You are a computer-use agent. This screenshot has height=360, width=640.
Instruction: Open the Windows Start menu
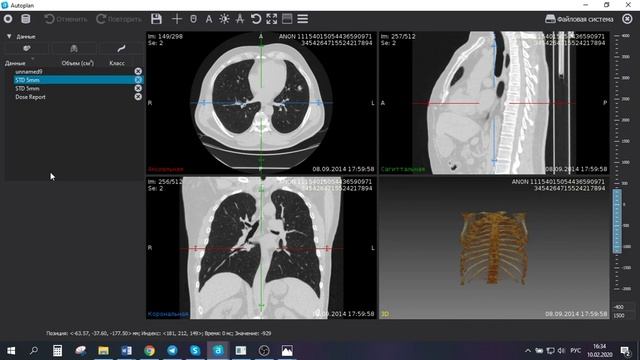tap(11, 351)
